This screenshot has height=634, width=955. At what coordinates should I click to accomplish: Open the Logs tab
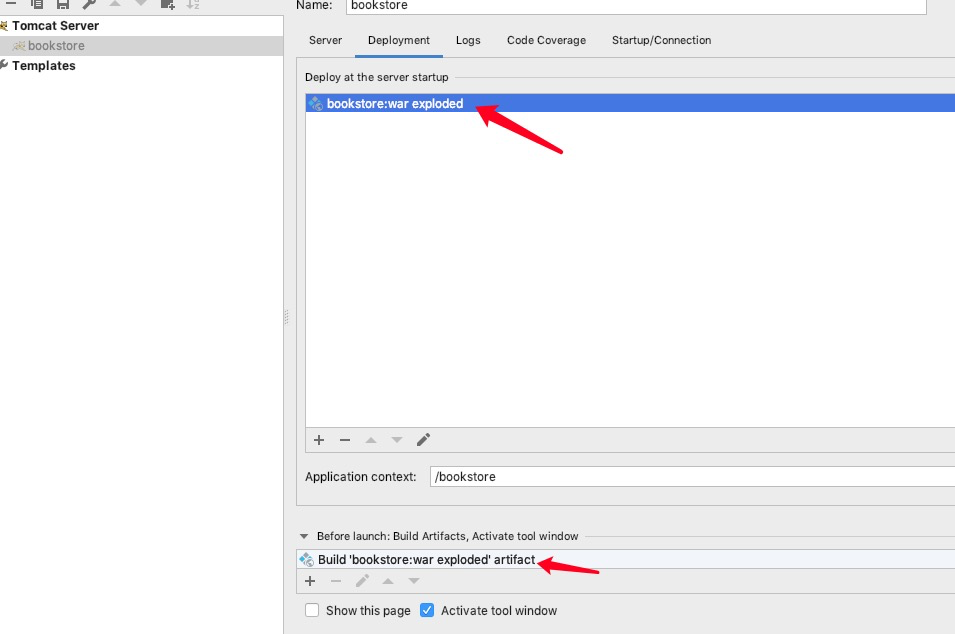[468, 40]
